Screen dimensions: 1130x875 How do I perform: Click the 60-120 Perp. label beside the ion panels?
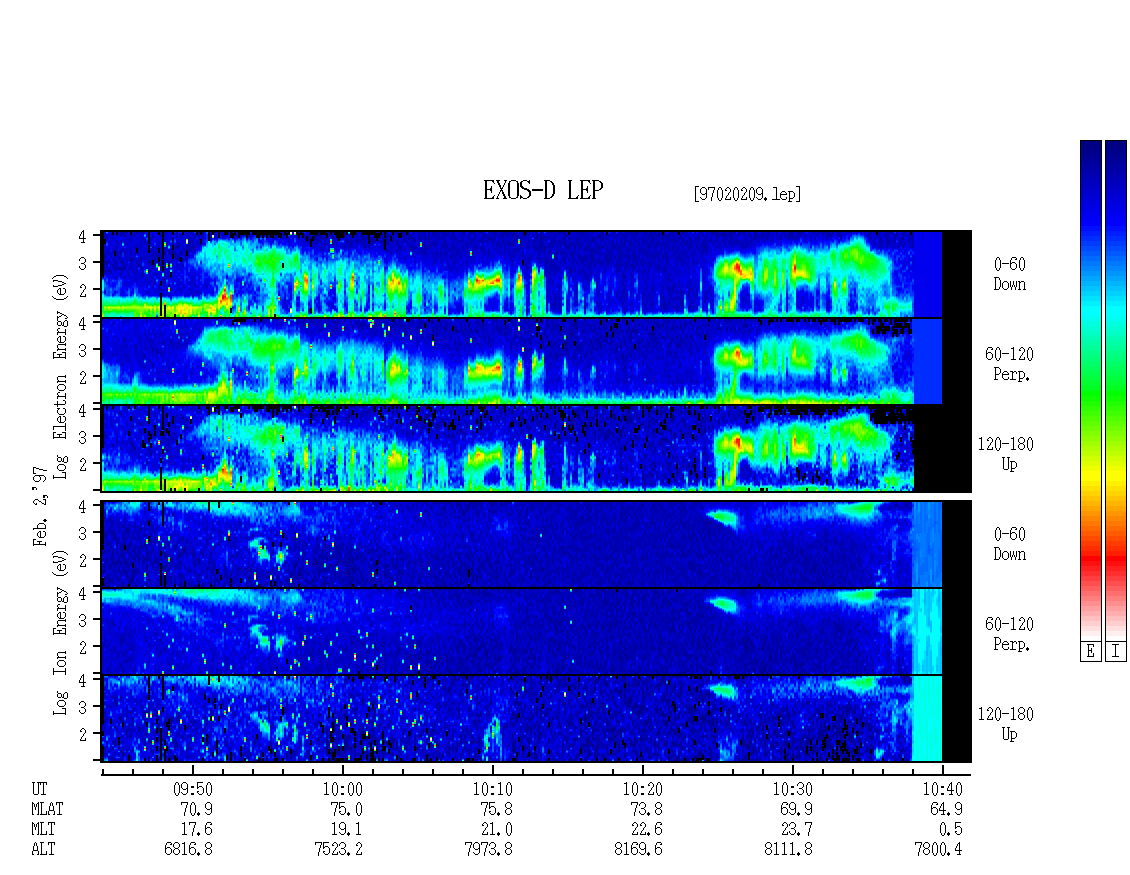(1009, 634)
